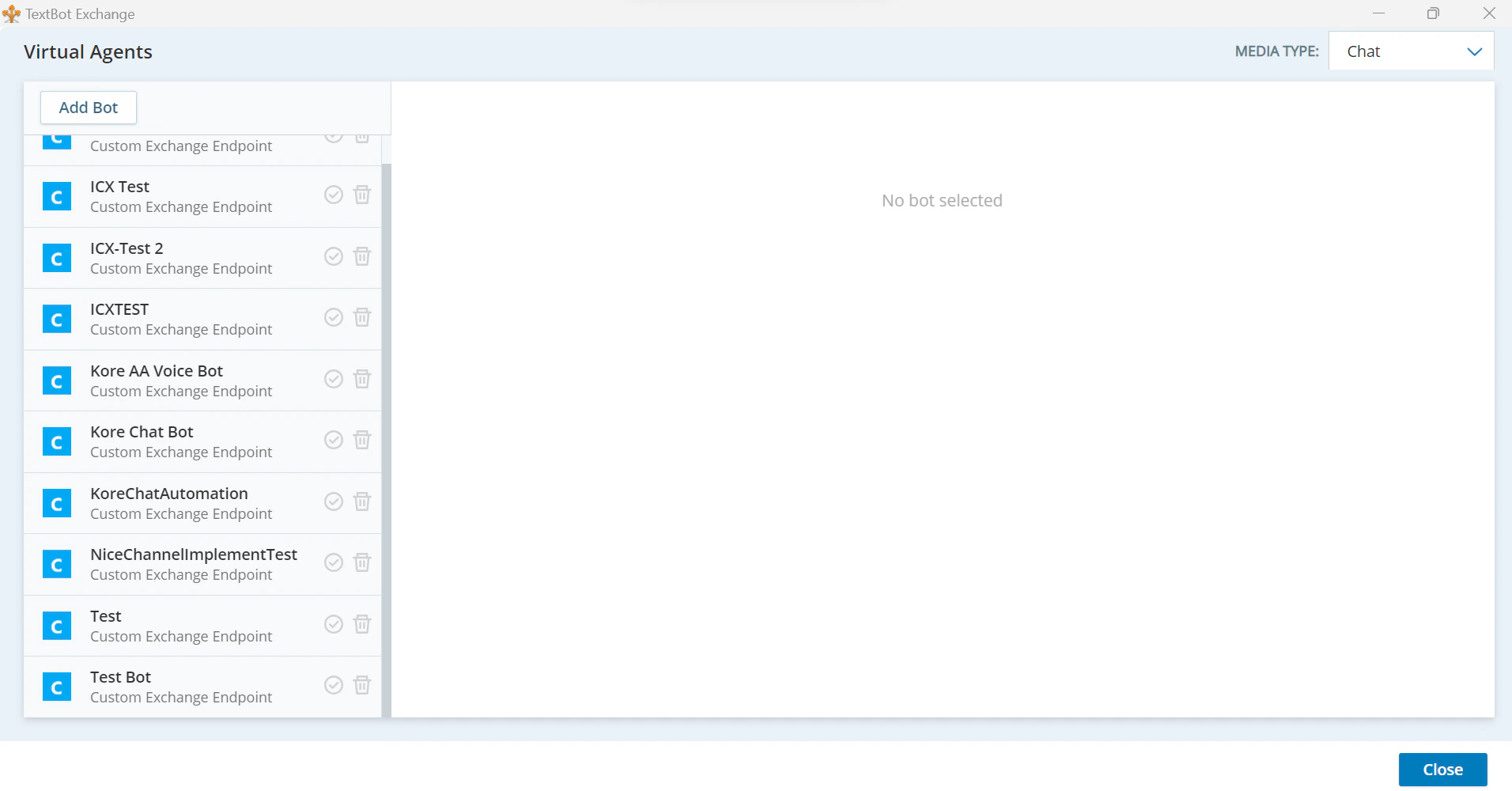Delete the KoreChatAutomation bot
The image size is (1512, 791).
[x=362, y=501]
